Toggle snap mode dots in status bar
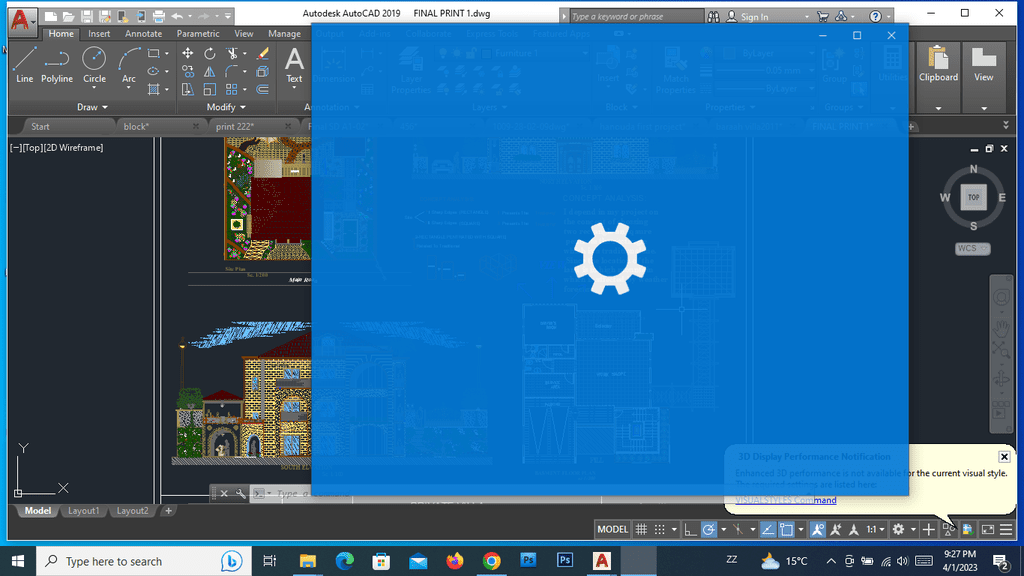1024x576 pixels. coord(660,530)
